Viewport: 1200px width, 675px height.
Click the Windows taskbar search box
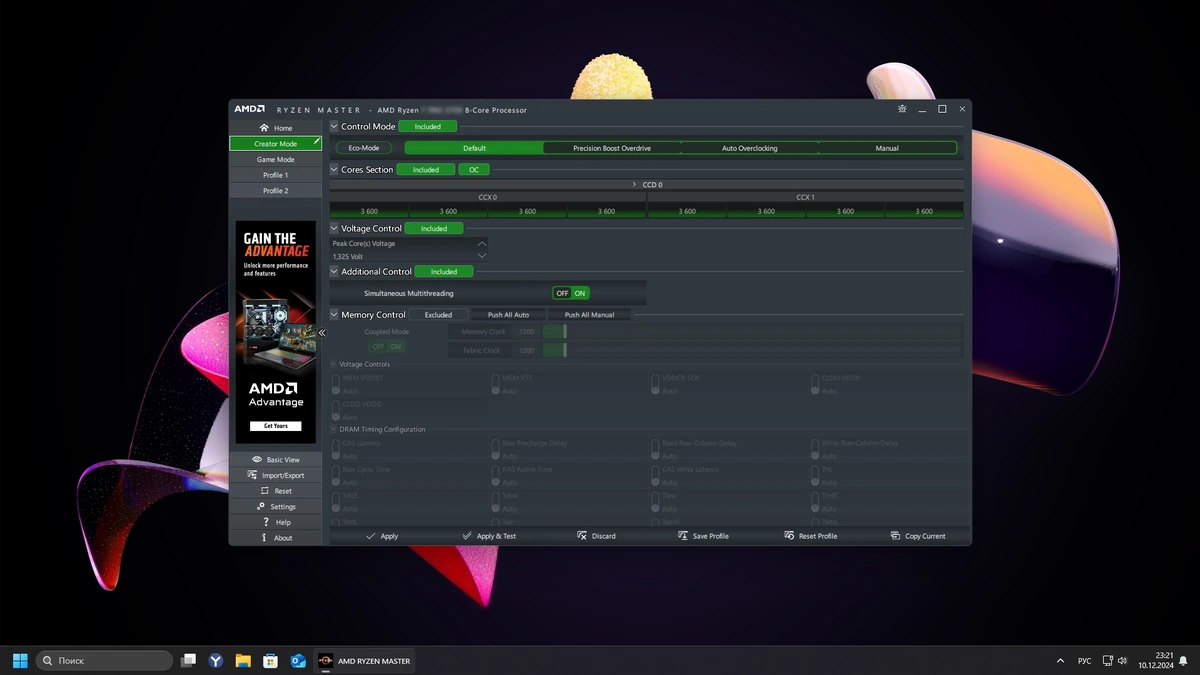pos(105,660)
